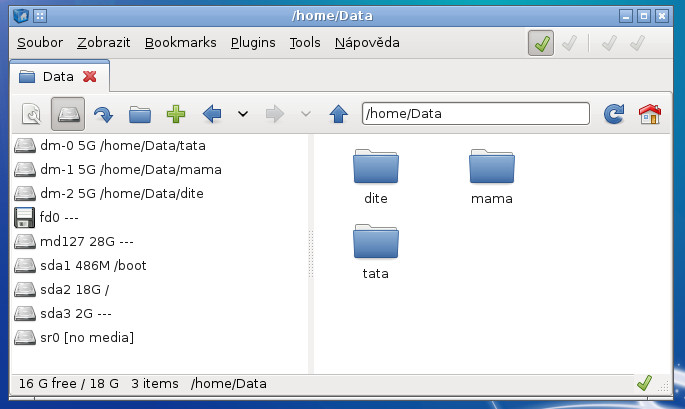Click the /home/Data path field
Viewport: 685px width, 409px height.
tap(476, 114)
